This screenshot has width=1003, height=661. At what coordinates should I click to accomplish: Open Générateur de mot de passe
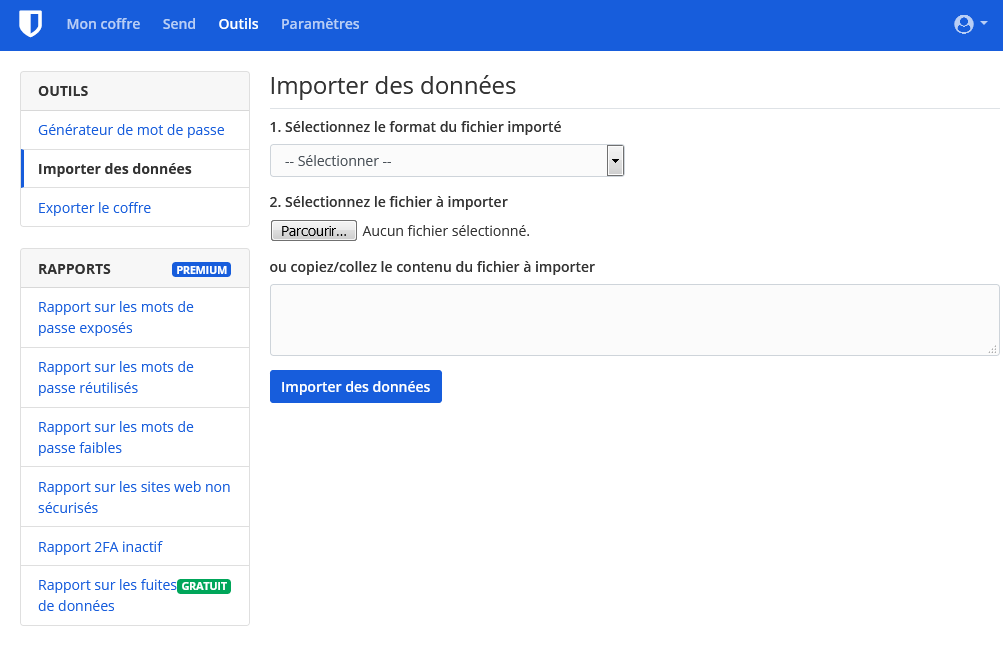131,130
